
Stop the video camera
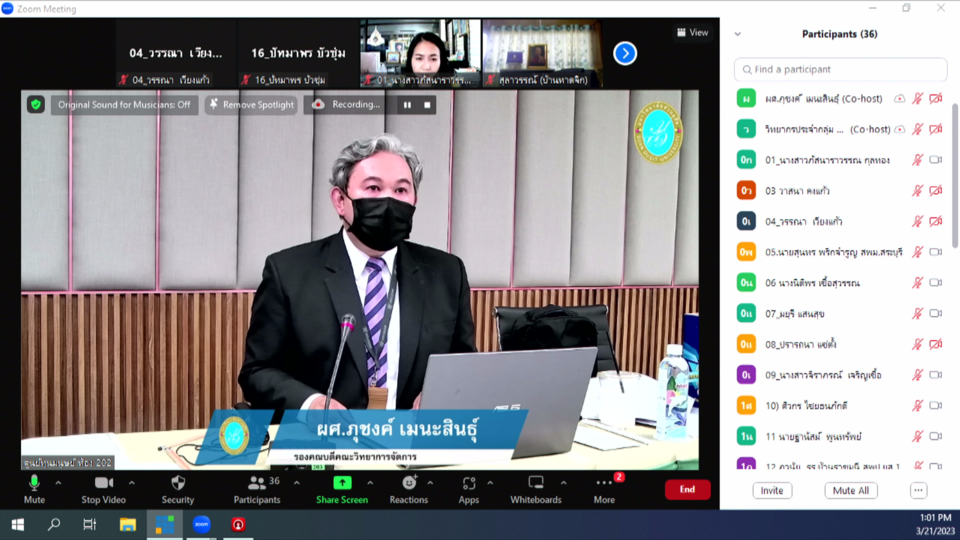(x=103, y=489)
